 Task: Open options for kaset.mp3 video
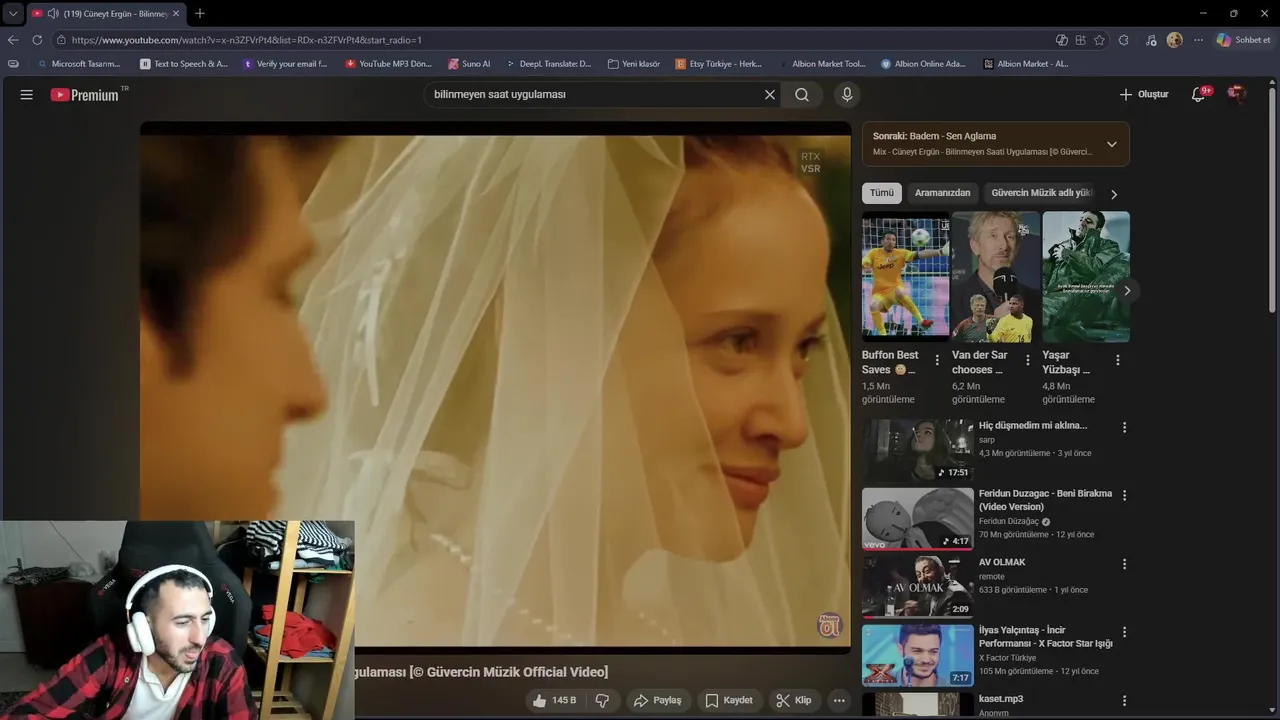(x=1124, y=701)
